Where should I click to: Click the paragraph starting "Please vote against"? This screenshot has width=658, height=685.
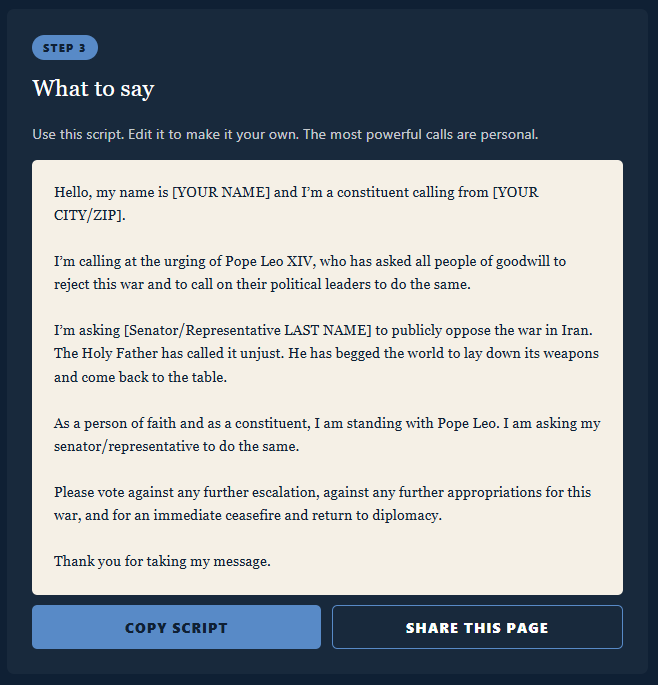(322, 504)
